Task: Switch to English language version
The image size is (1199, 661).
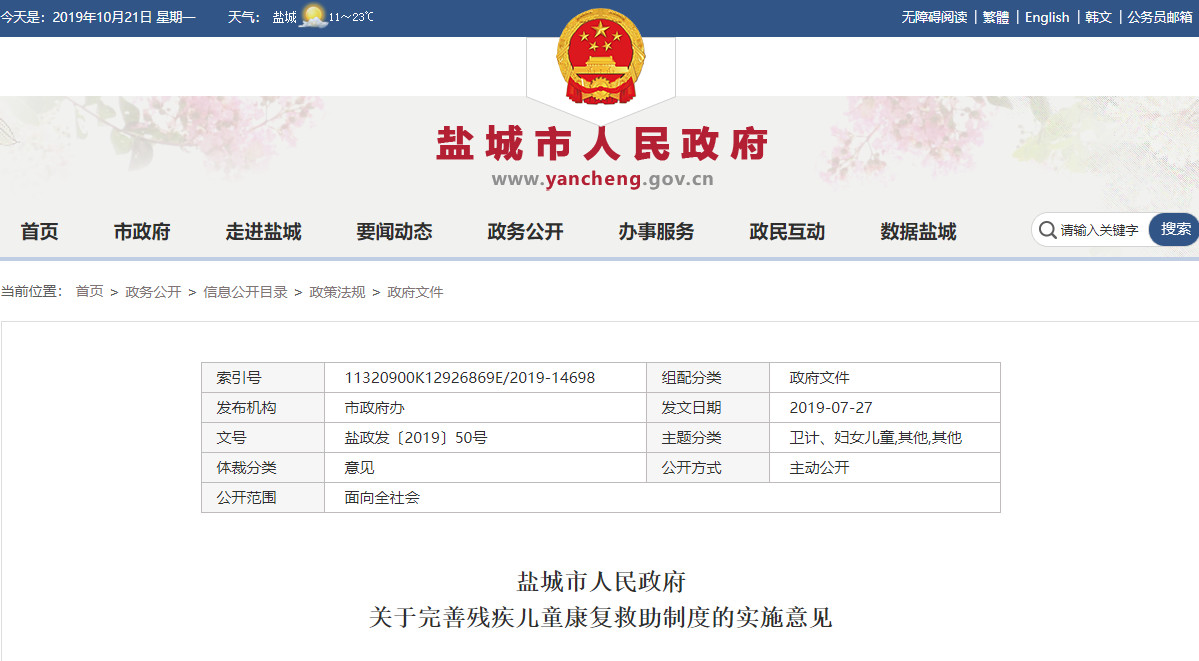Action: point(1047,17)
